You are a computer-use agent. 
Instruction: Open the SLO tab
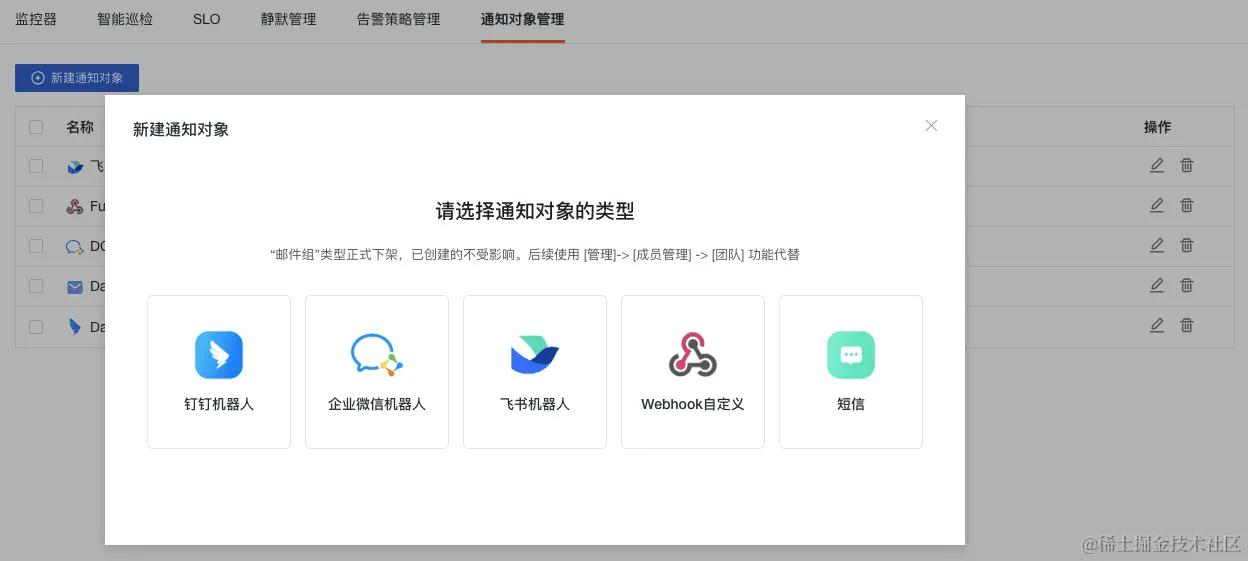pyautogui.click(x=207, y=19)
